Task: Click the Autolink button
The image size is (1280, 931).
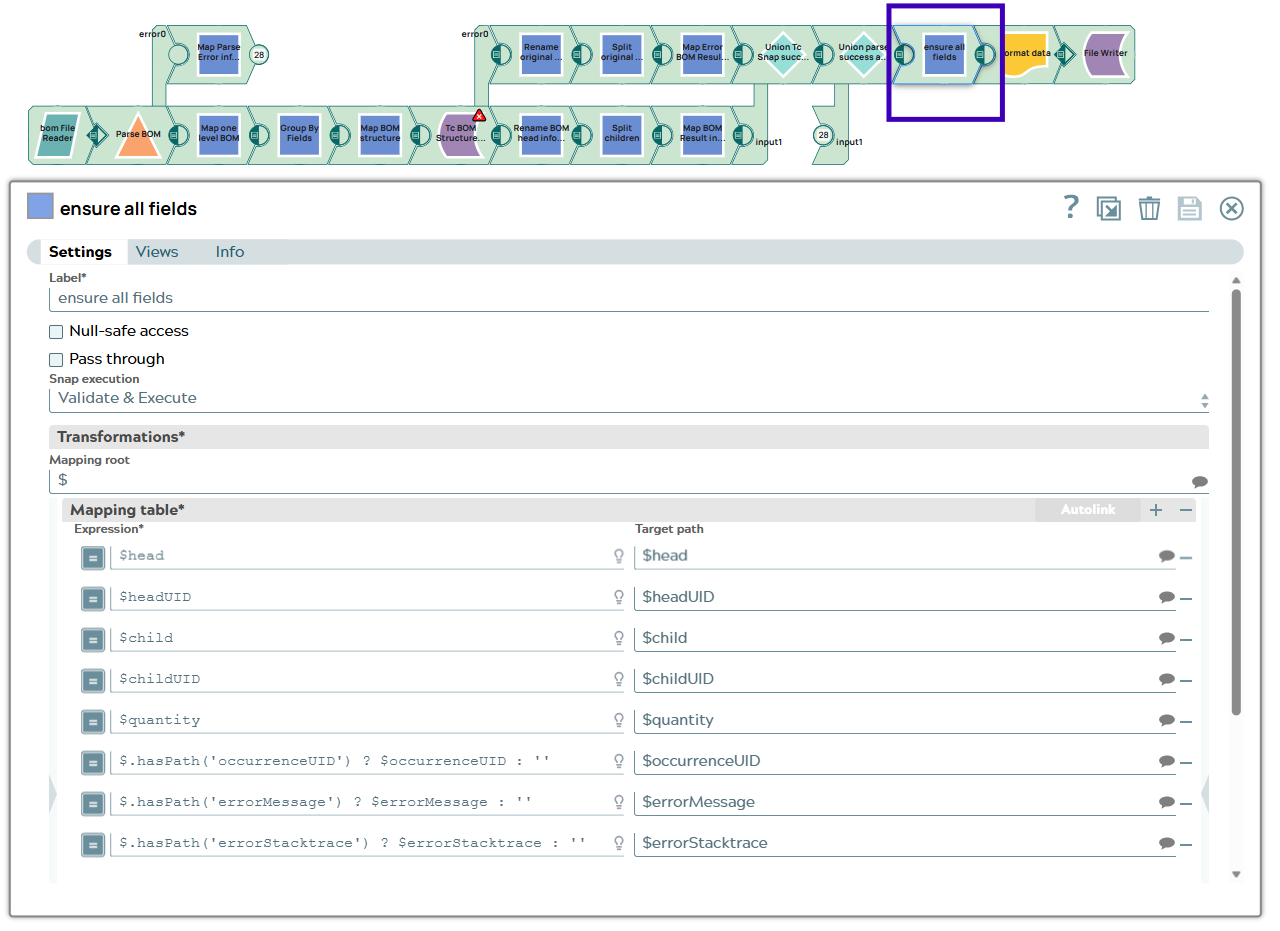Action: tap(1088, 510)
